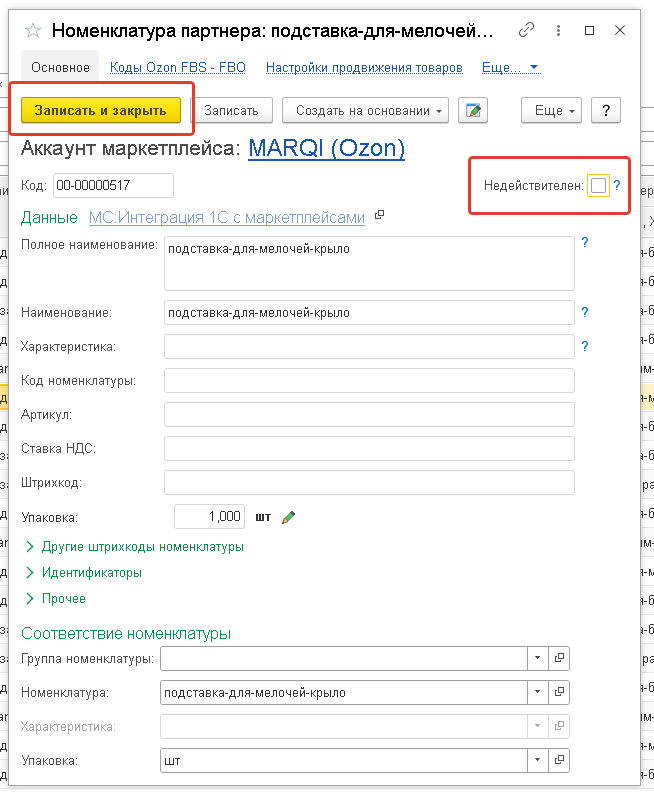Open external link icon next to МС:Интеграция
Screen dimensions: 654x797
[x=379, y=215]
